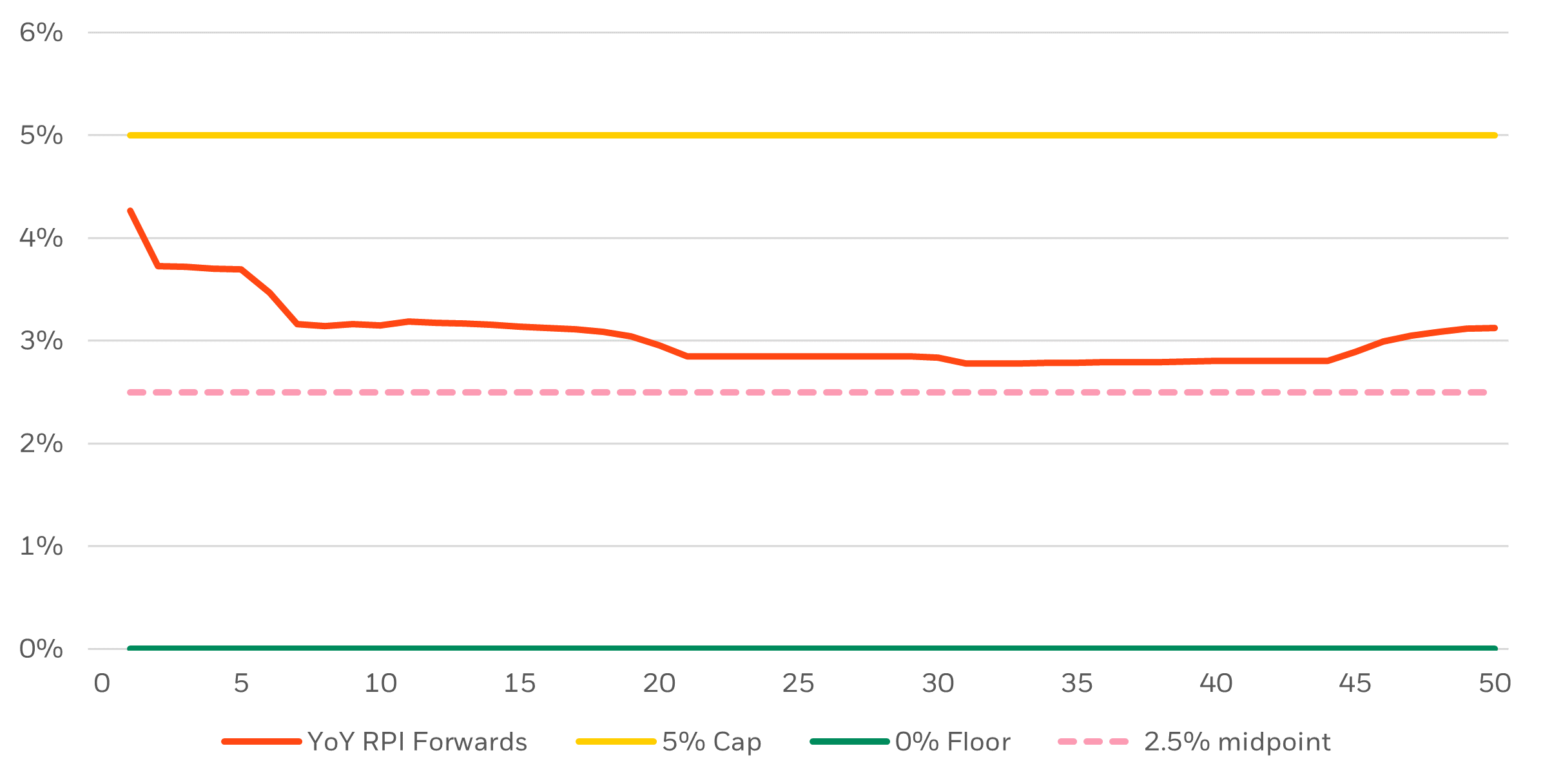Click the 3% y-axis label
1543x784 pixels.
(x=41, y=341)
